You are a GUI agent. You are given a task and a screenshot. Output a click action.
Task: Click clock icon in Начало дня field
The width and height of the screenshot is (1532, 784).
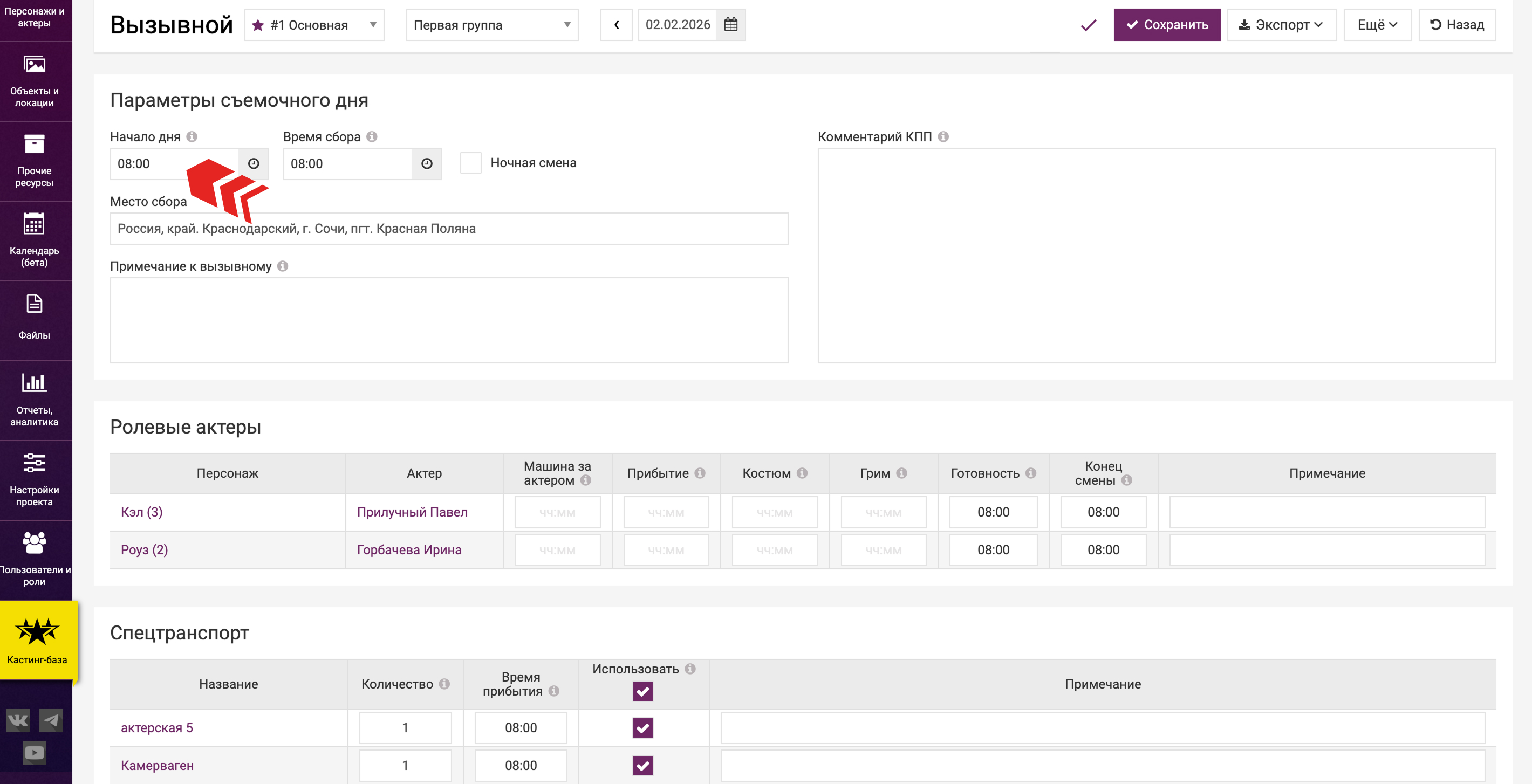254,163
